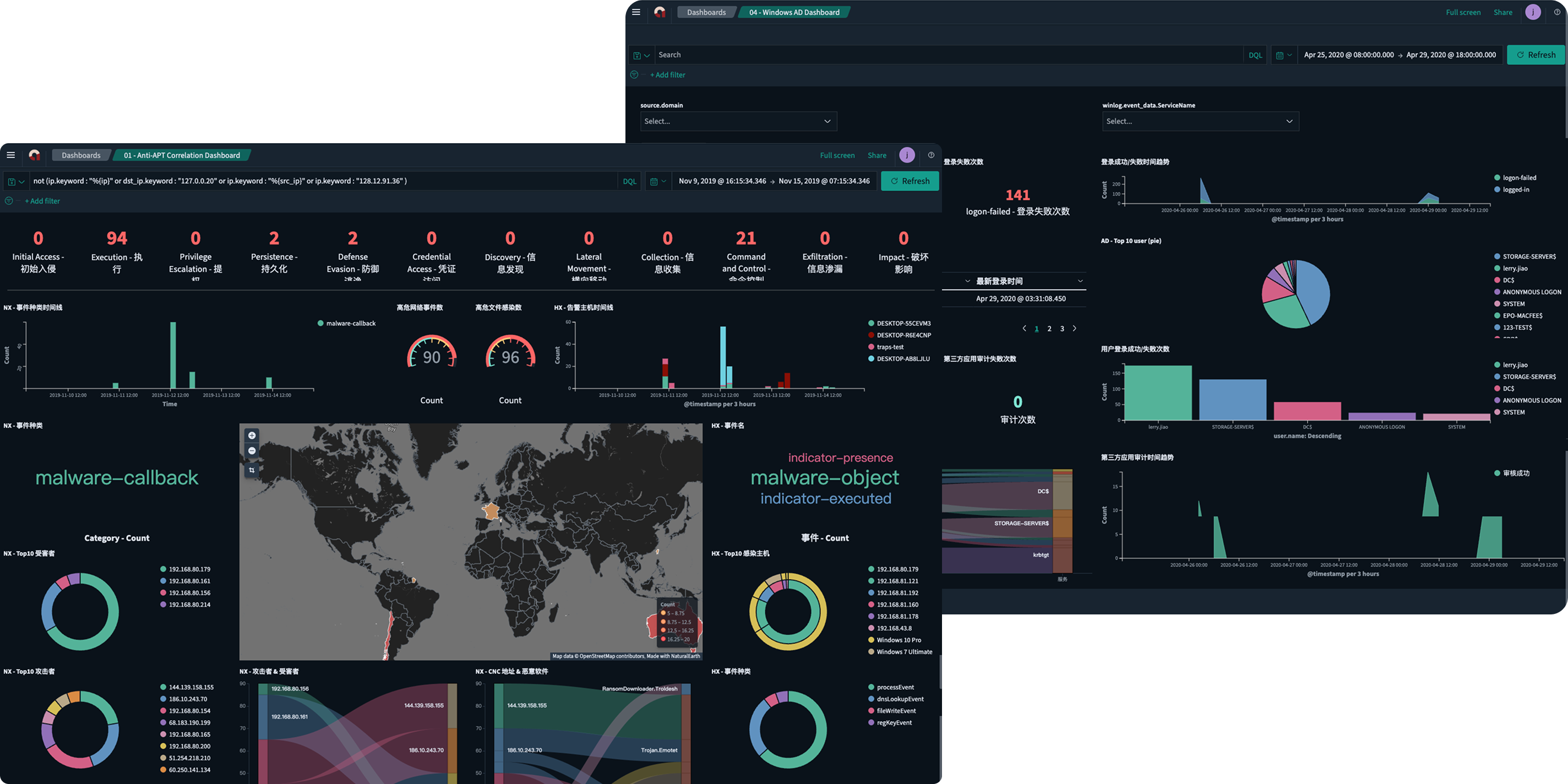Click Full screen link in Windows AD dashboard

coord(1463,12)
